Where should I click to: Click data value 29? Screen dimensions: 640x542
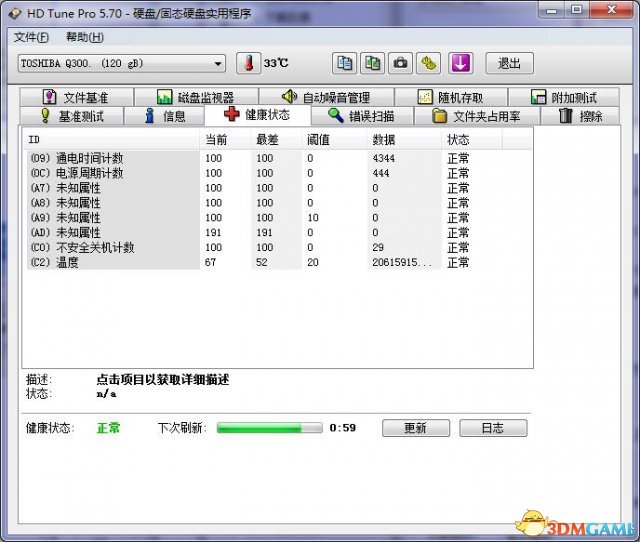click(x=378, y=247)
